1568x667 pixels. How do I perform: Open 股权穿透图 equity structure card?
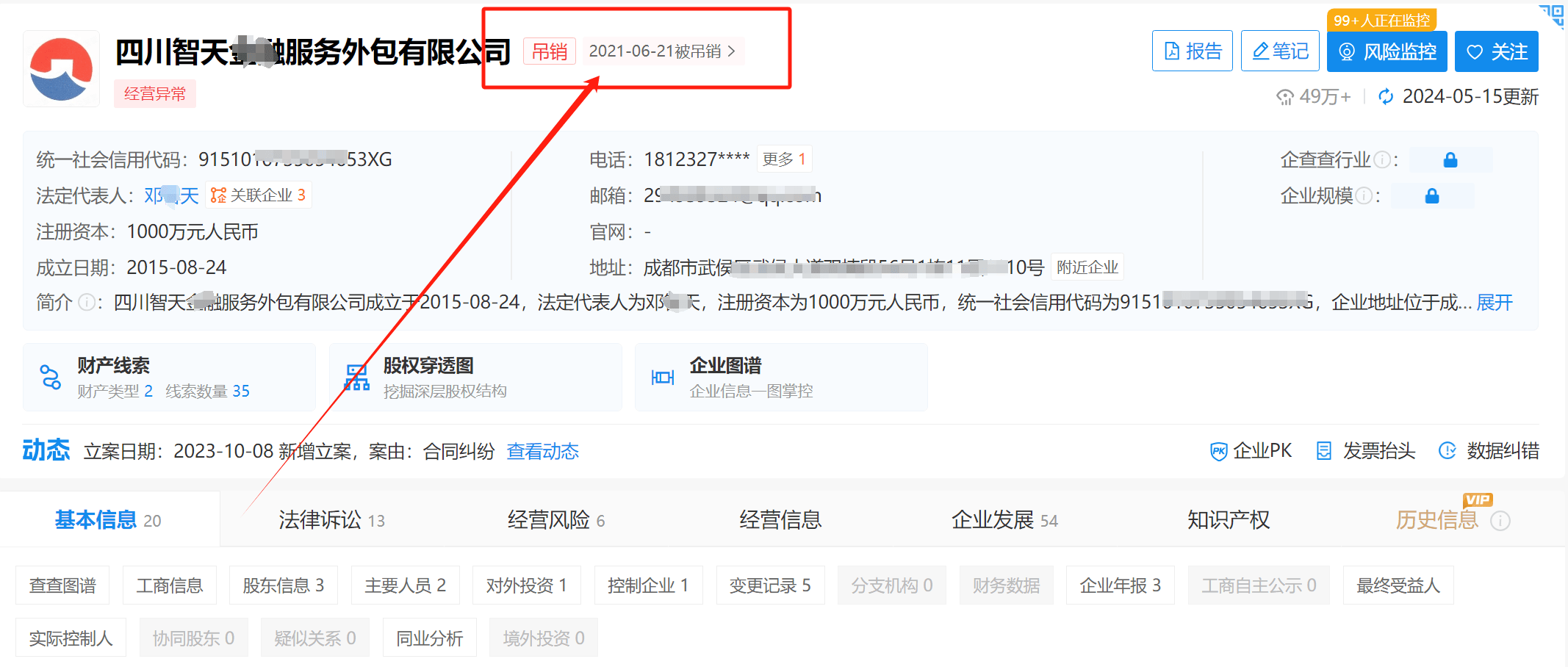(x=475, y=378)
